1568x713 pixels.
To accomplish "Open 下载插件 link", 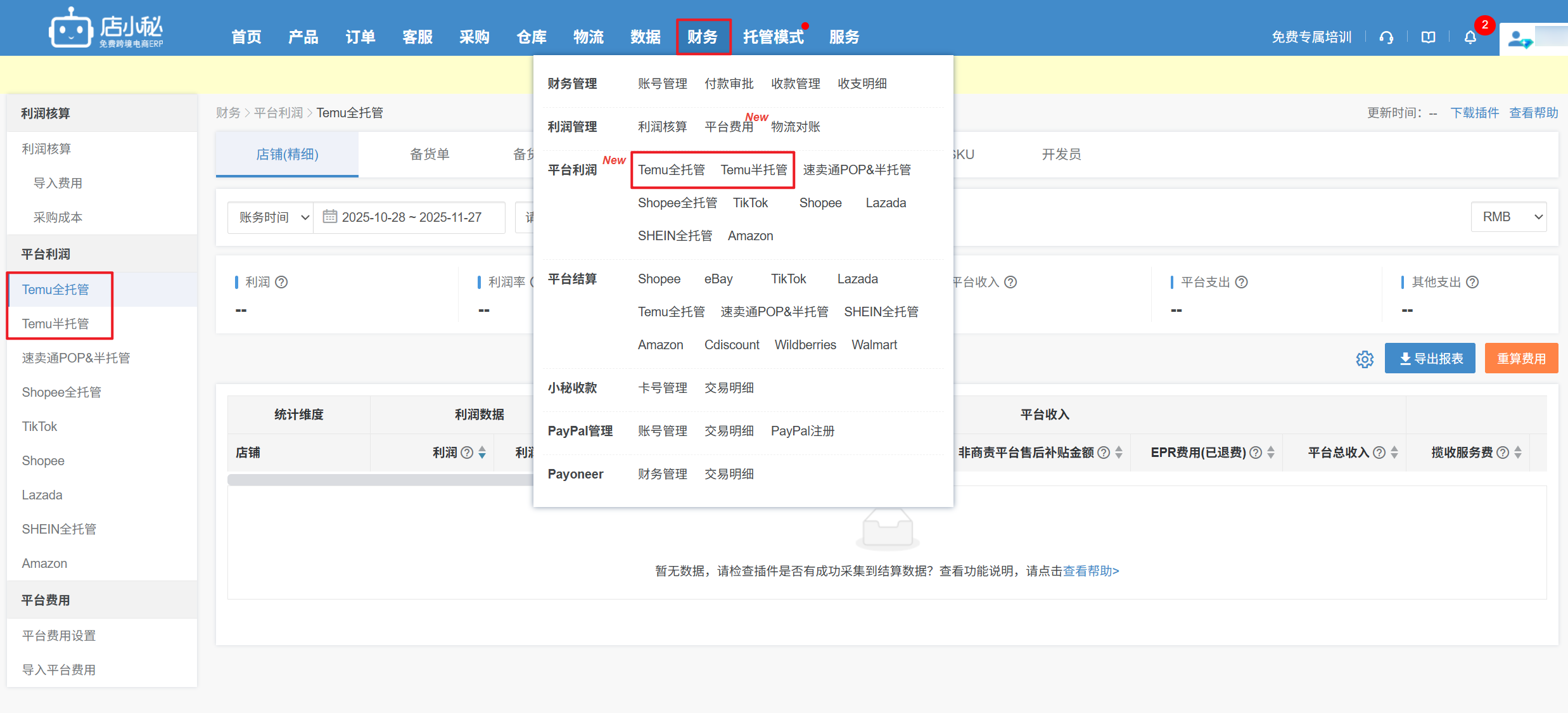I will pos(1474,113).
